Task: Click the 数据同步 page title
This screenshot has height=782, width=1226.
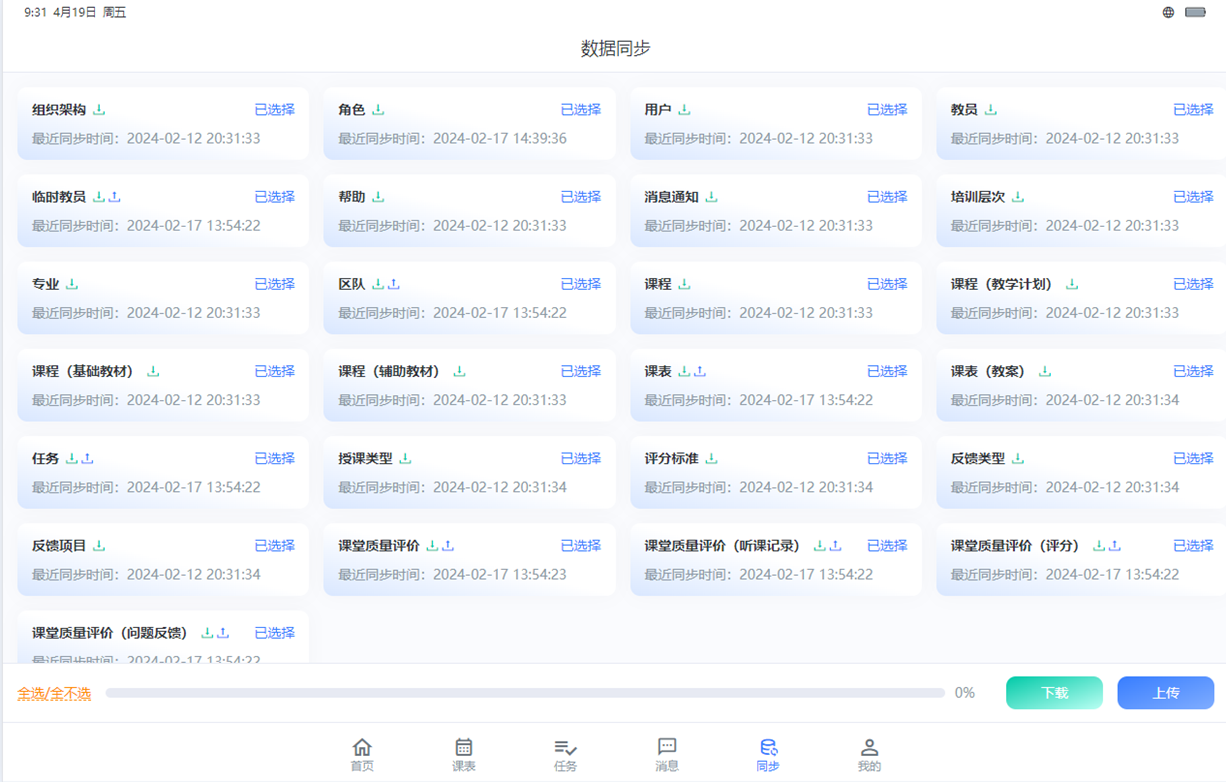Action: click(616, 48)
